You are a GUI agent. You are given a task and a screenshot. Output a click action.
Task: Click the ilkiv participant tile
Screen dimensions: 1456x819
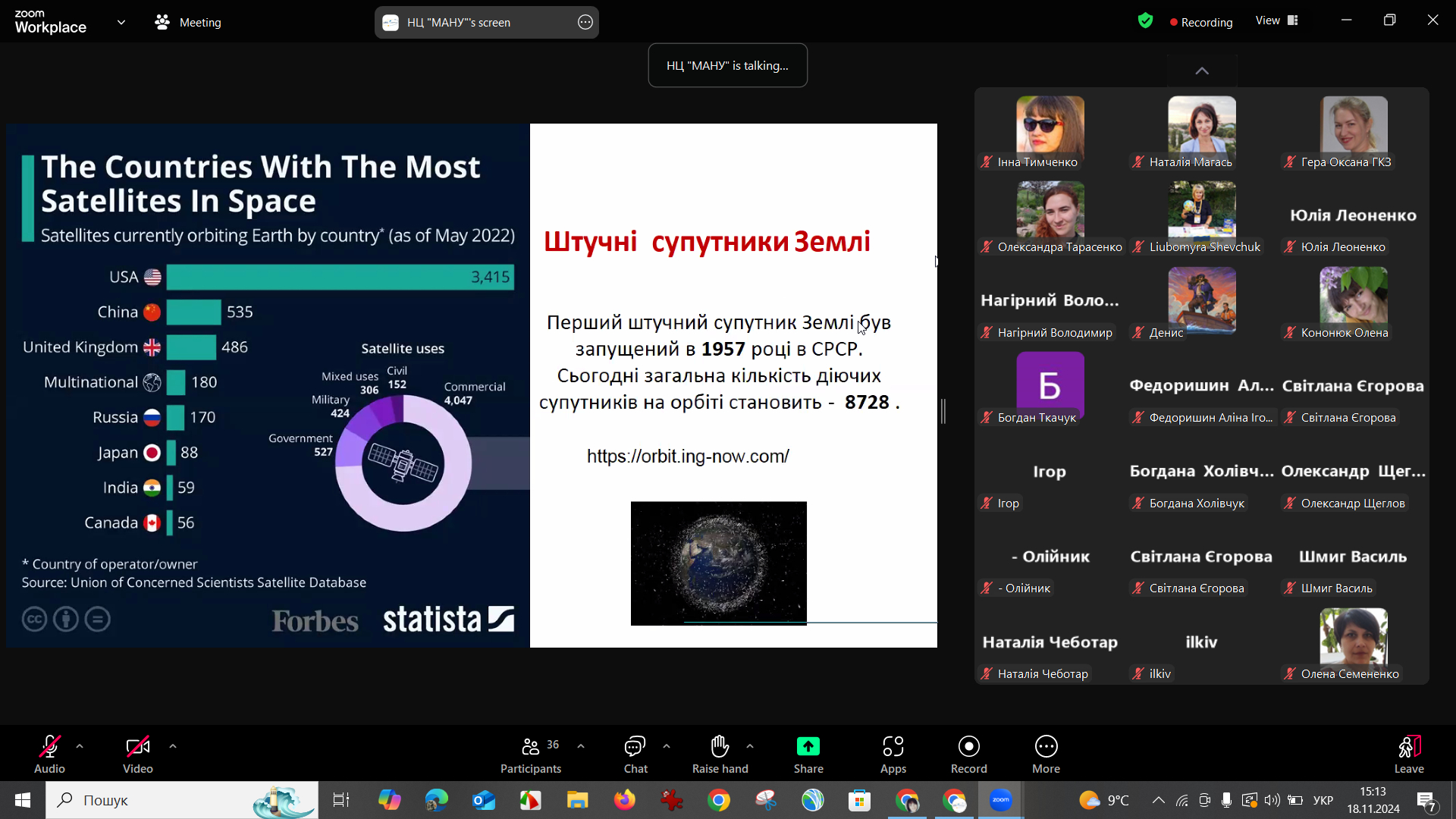pos(1201,643)
